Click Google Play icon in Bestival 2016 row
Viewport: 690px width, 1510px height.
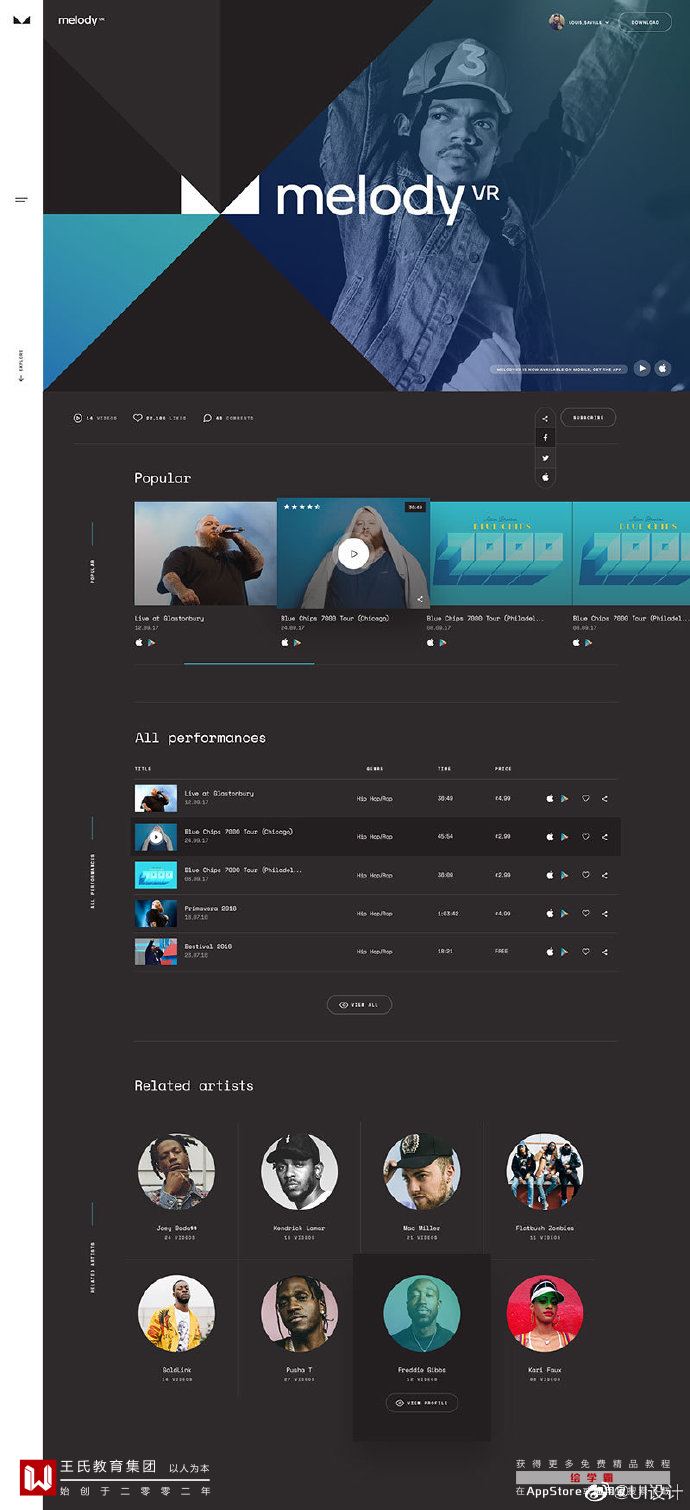(x=564, y=952)
